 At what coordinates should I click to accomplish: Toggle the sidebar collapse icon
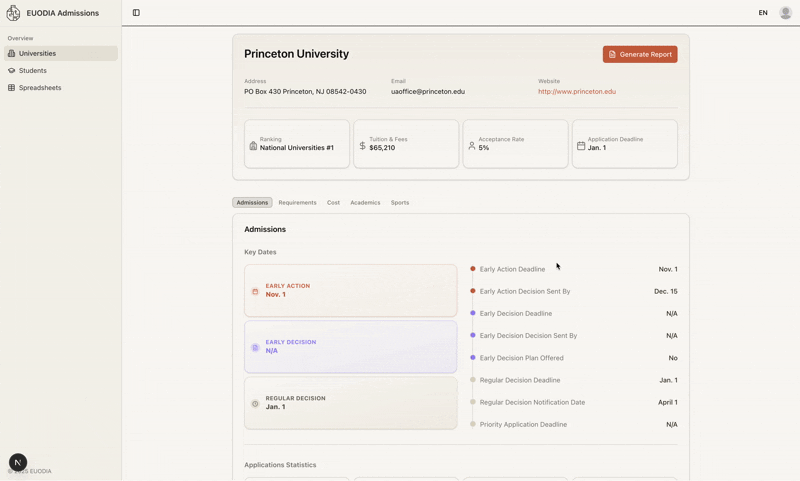coord(136,13)
